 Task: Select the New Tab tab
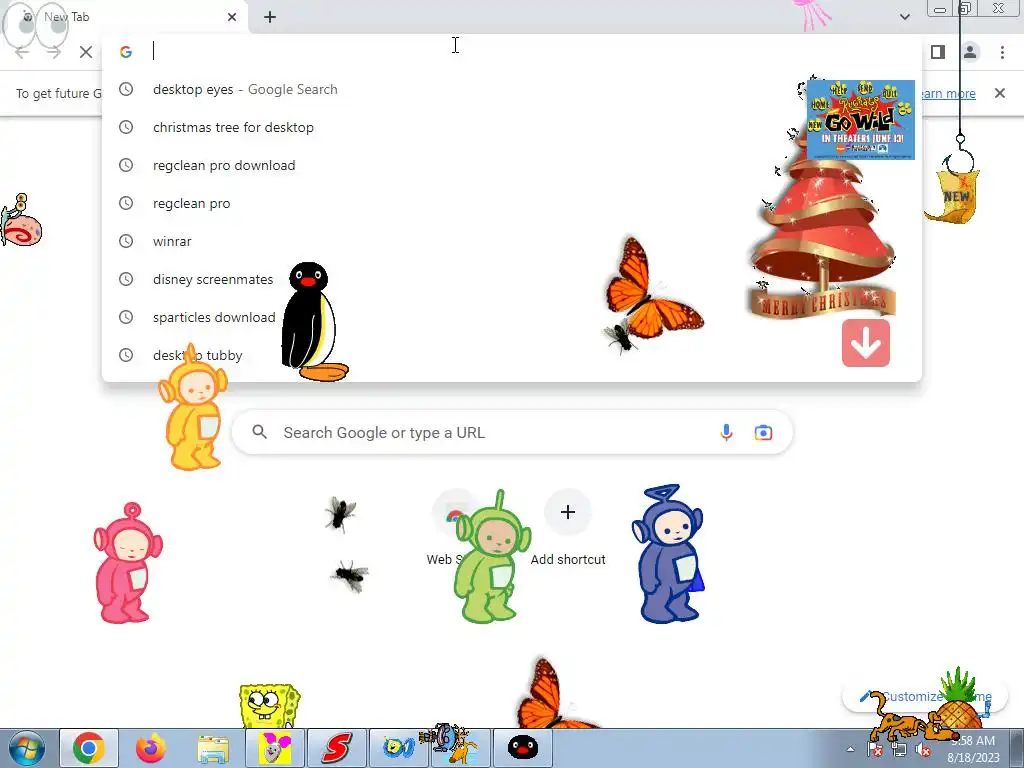tap(124, 17)
